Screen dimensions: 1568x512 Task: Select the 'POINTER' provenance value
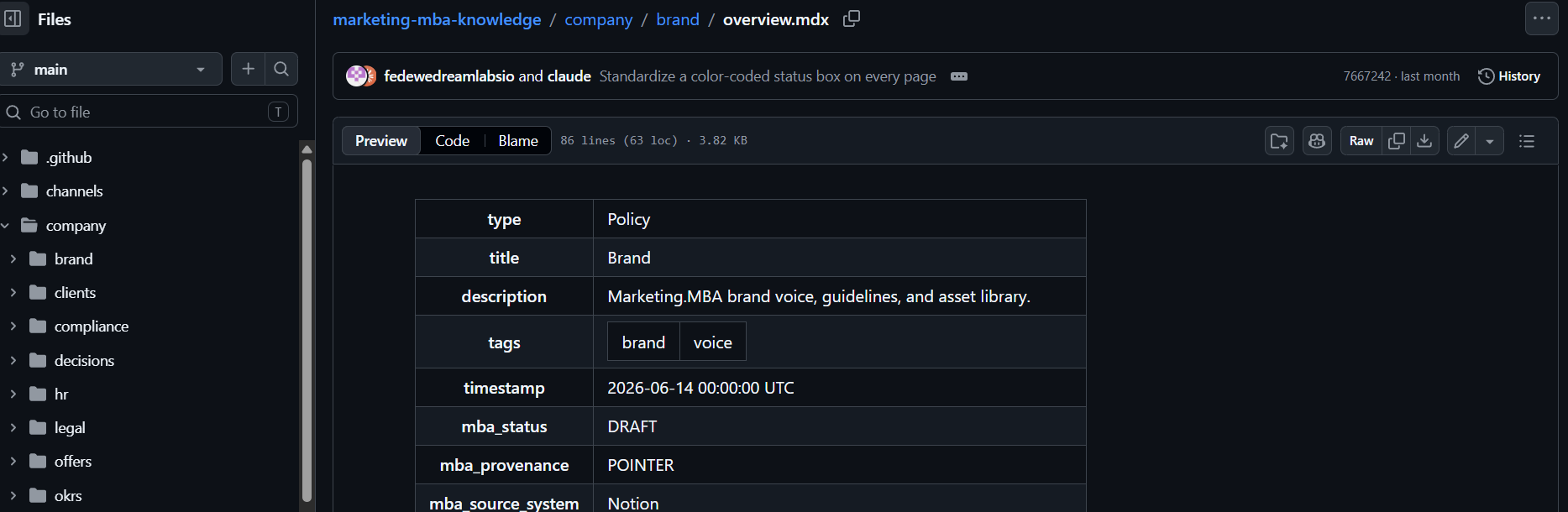click(641, 465)
